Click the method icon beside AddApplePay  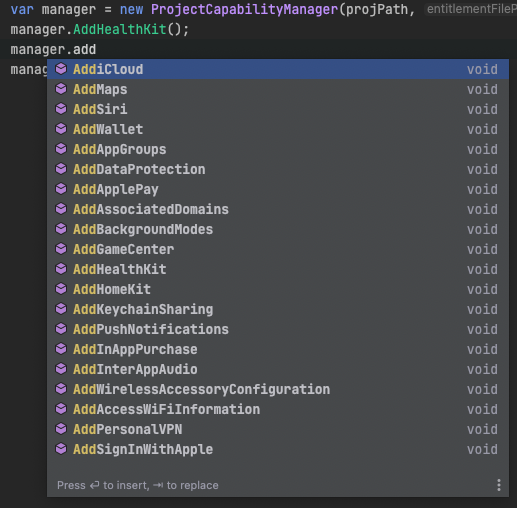[61, 189]
